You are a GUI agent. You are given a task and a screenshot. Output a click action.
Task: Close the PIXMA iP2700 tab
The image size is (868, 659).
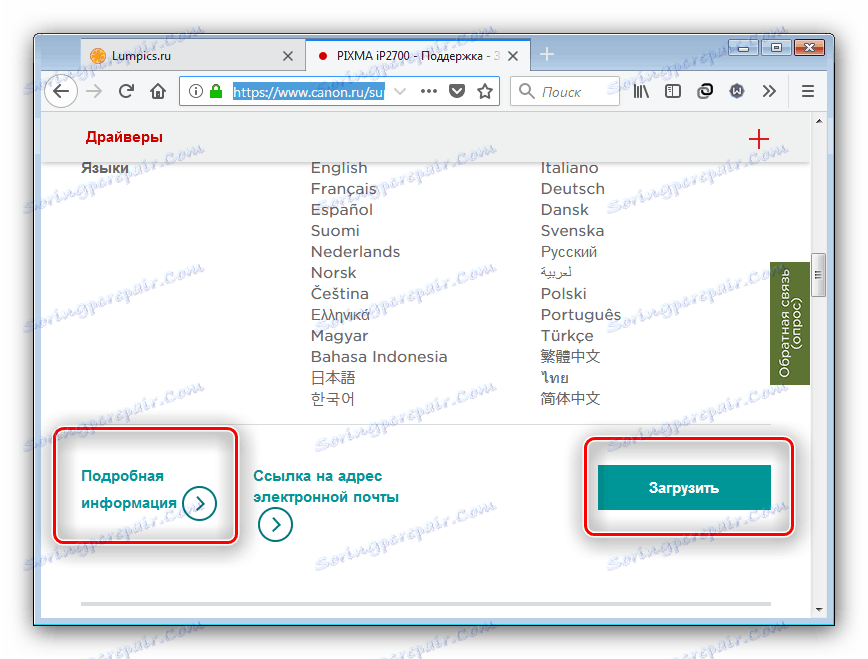click(513, 56)
